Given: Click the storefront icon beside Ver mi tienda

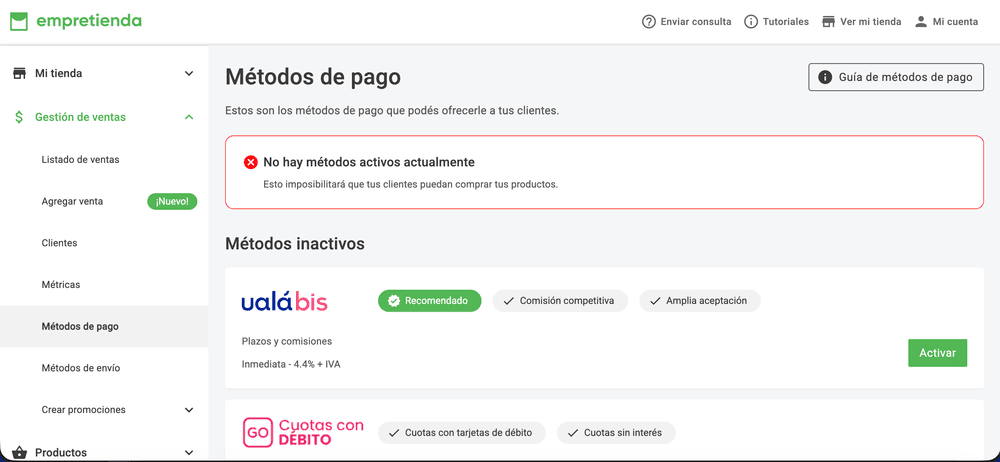Looking at the screenshot, I should [x=828, y=22].
